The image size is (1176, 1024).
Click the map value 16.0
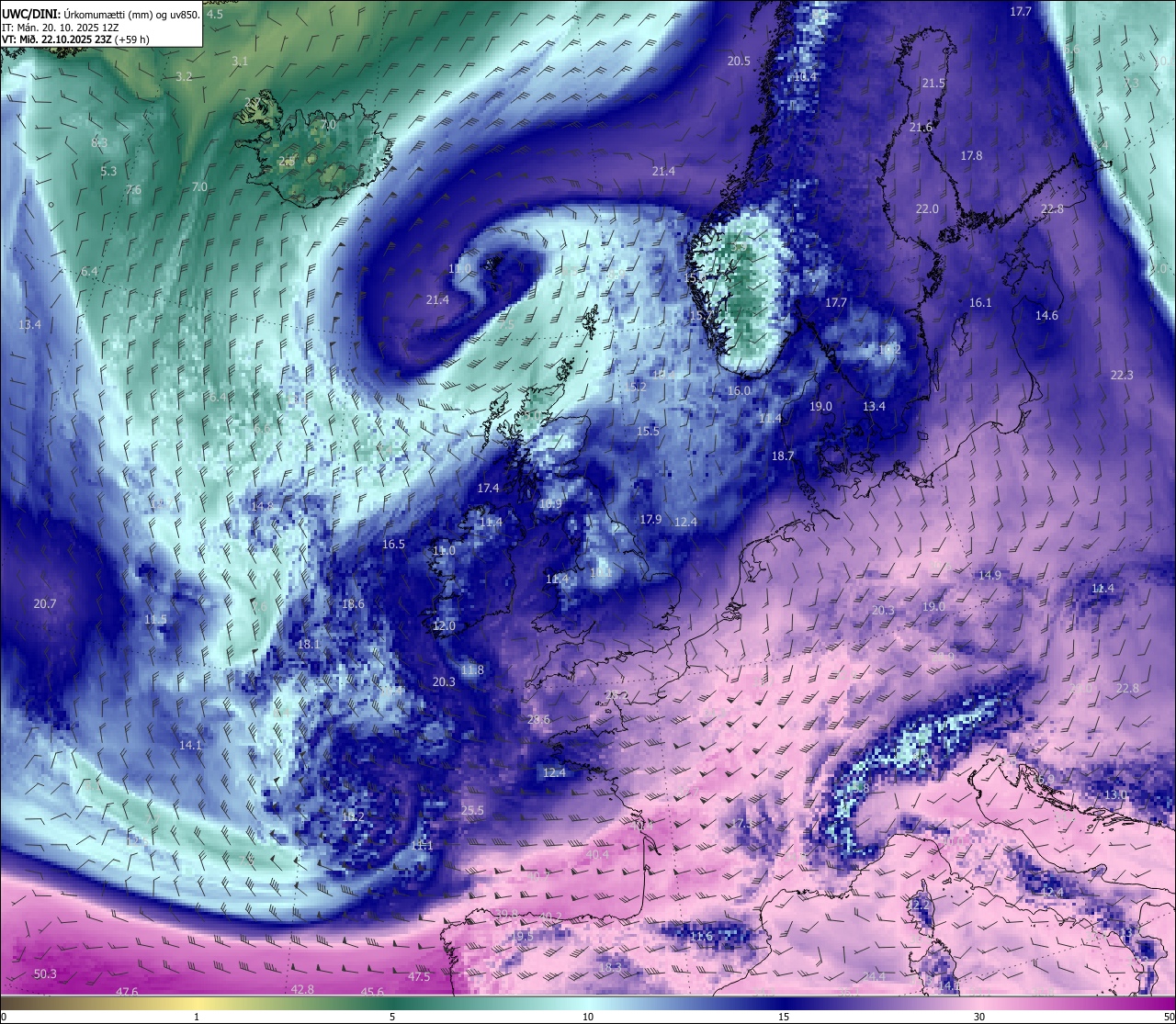tap(739, 390)
